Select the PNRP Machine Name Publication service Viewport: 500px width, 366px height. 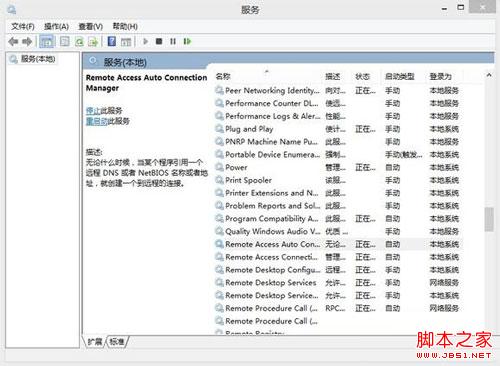[x=337, y=142]
